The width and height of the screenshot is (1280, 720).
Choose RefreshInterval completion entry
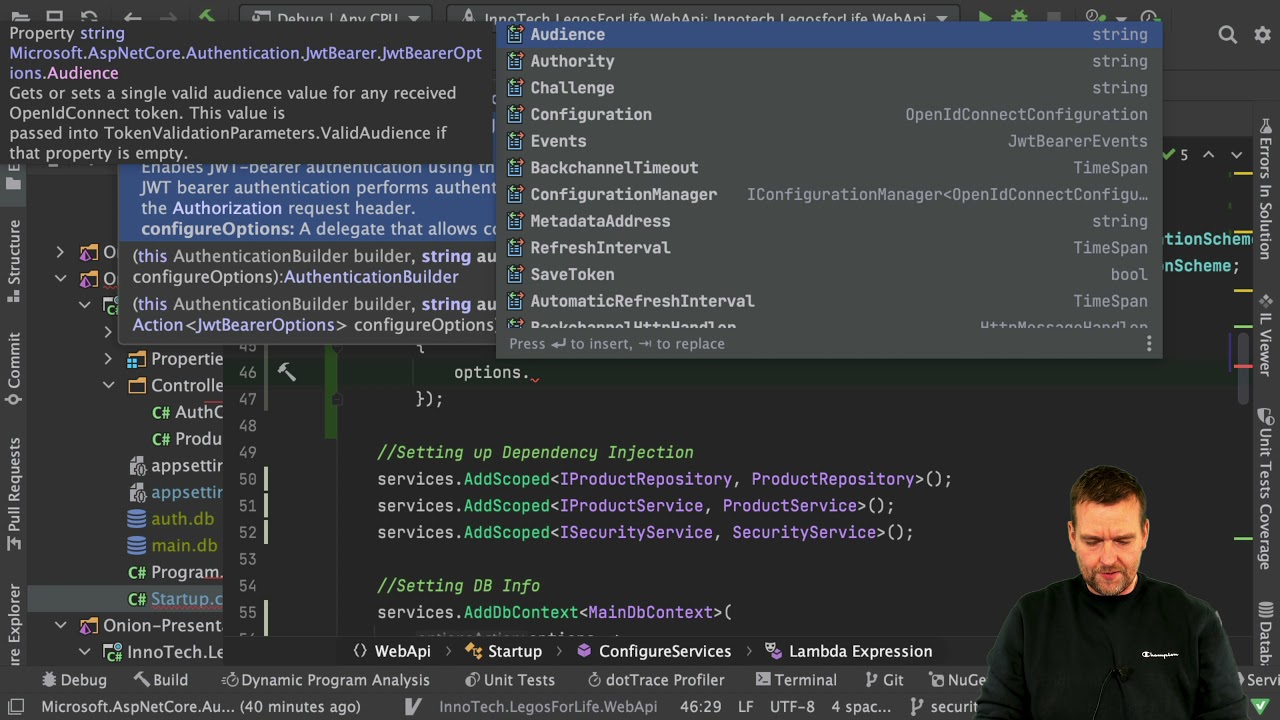click(828, 248)
